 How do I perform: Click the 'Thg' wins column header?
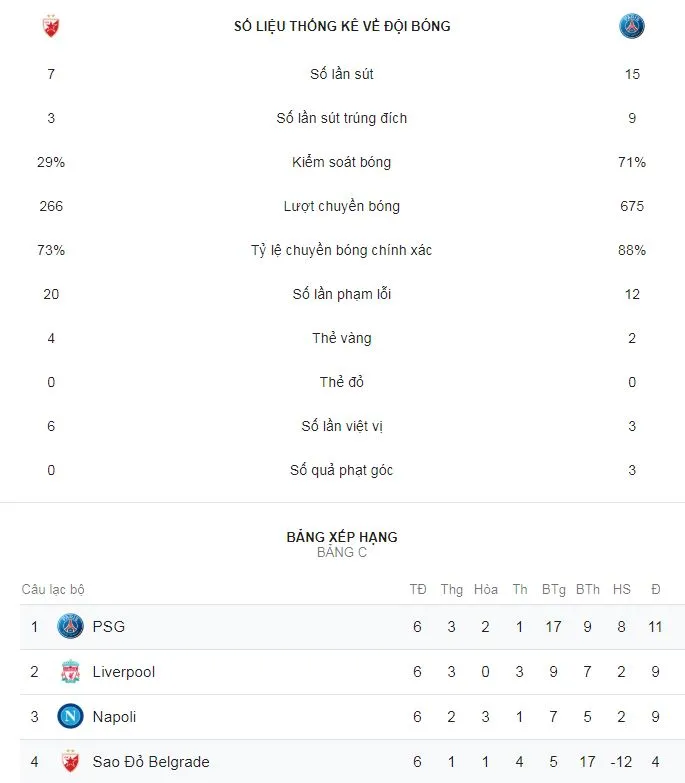click(452, 589)
